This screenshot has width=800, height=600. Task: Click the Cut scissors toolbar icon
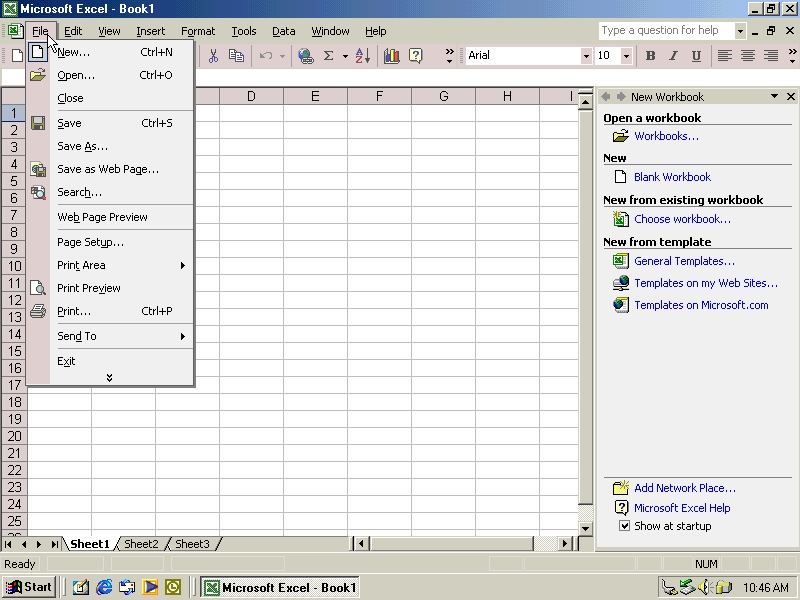pos(213,56)
